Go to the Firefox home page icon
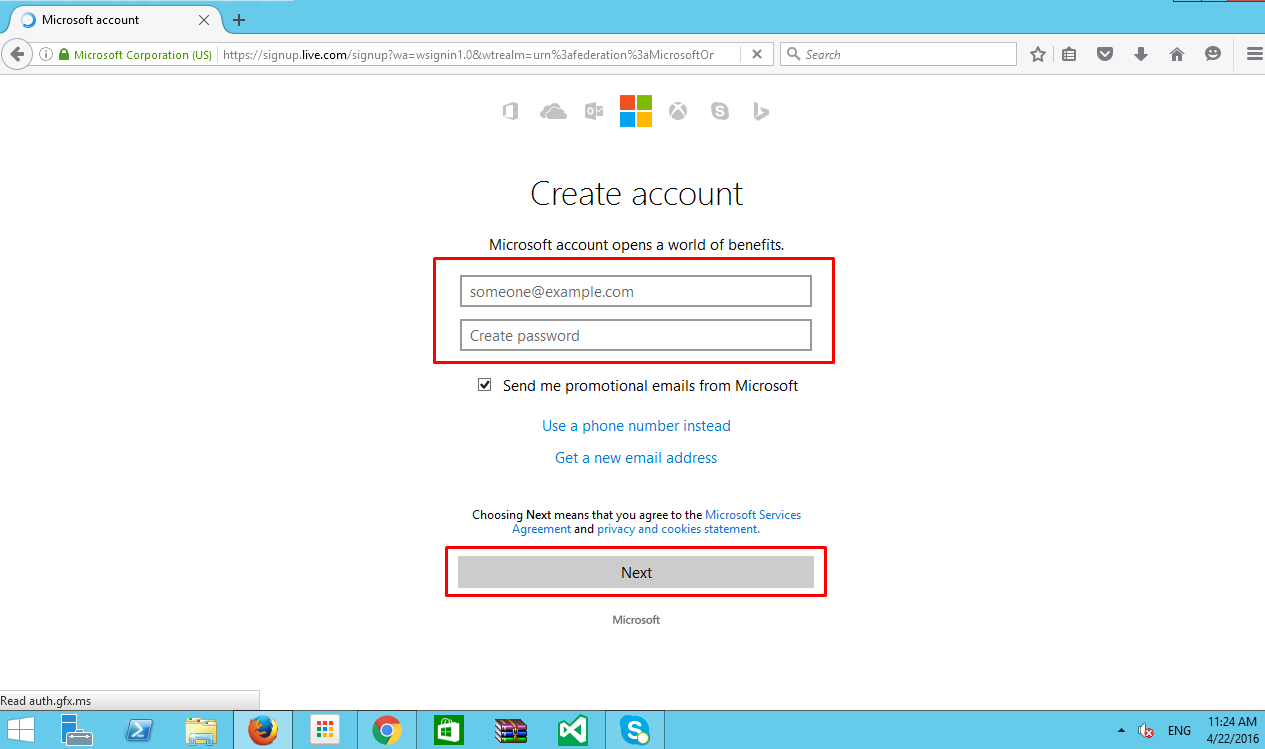This screenshot has width=1265, height=749. point(1177,55)
